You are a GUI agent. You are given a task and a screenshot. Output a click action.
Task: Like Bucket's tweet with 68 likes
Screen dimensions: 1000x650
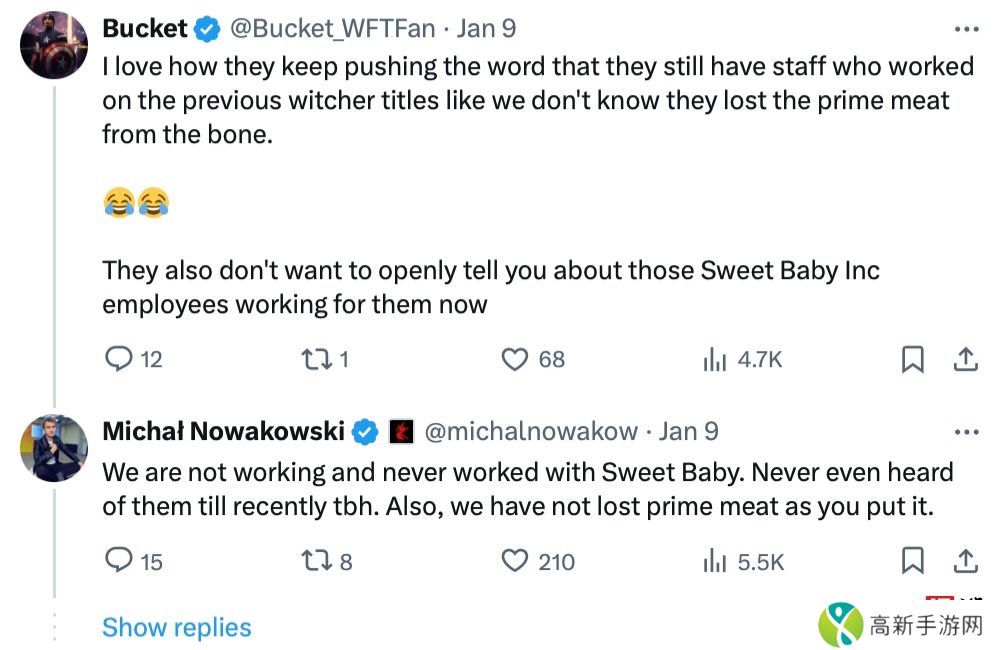tap(514, 359)
